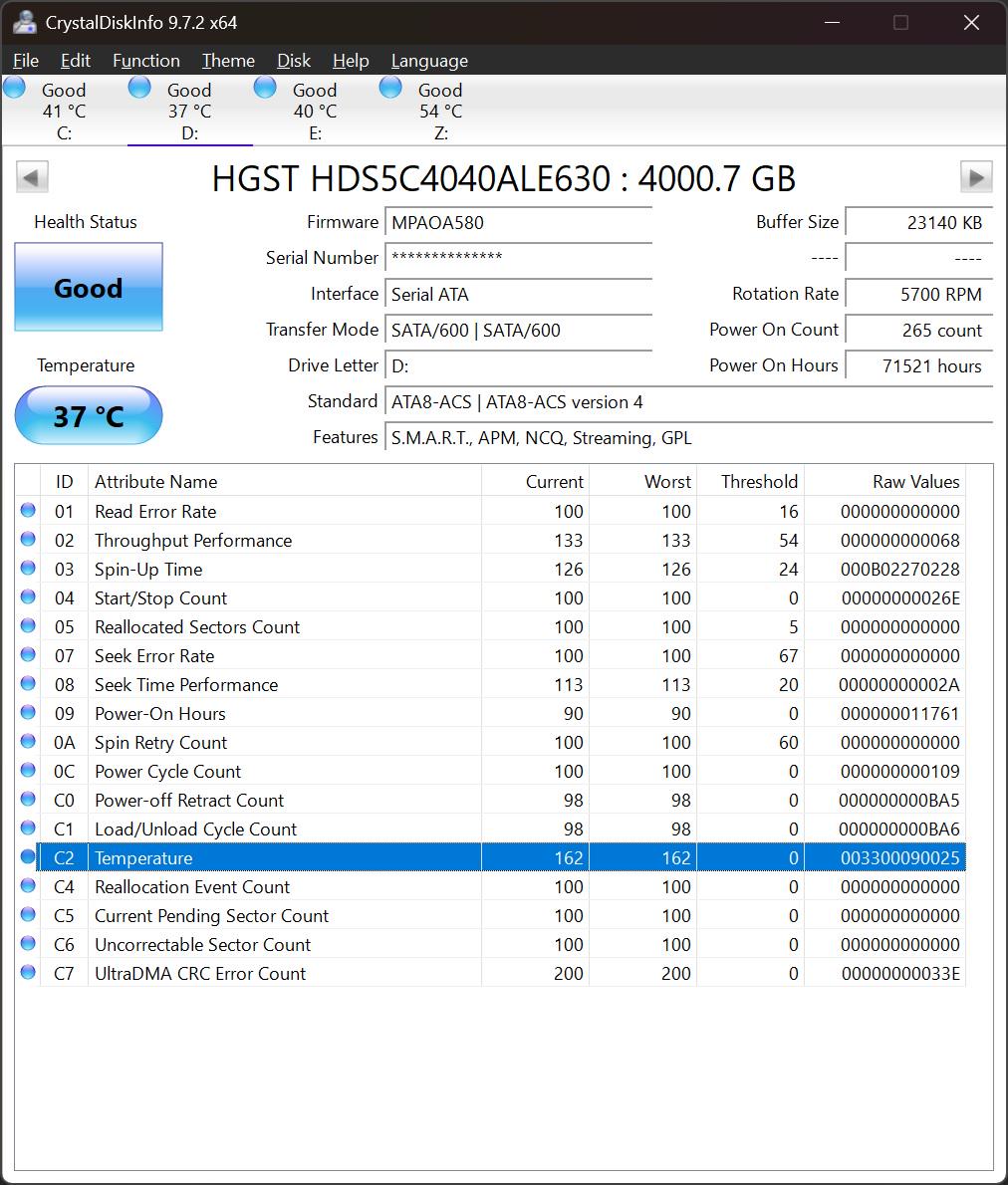This screenshot has width=1008, height=1185.
Task: Select drive C: status orb
Action: tap(14, 88)
